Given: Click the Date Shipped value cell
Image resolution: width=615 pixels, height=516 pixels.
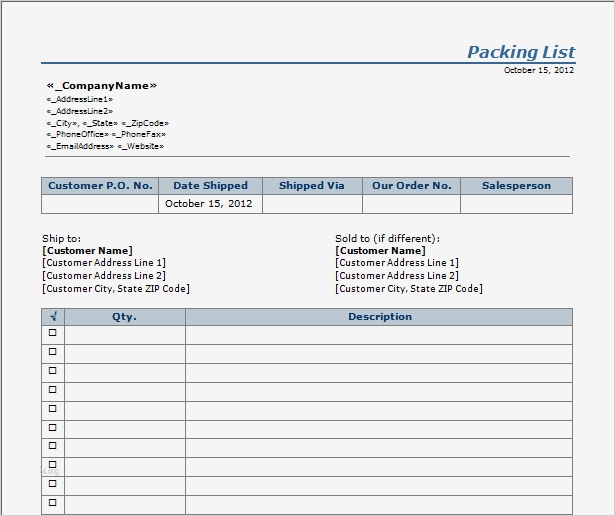Looking at the screenshot, I should coord(211,204).
